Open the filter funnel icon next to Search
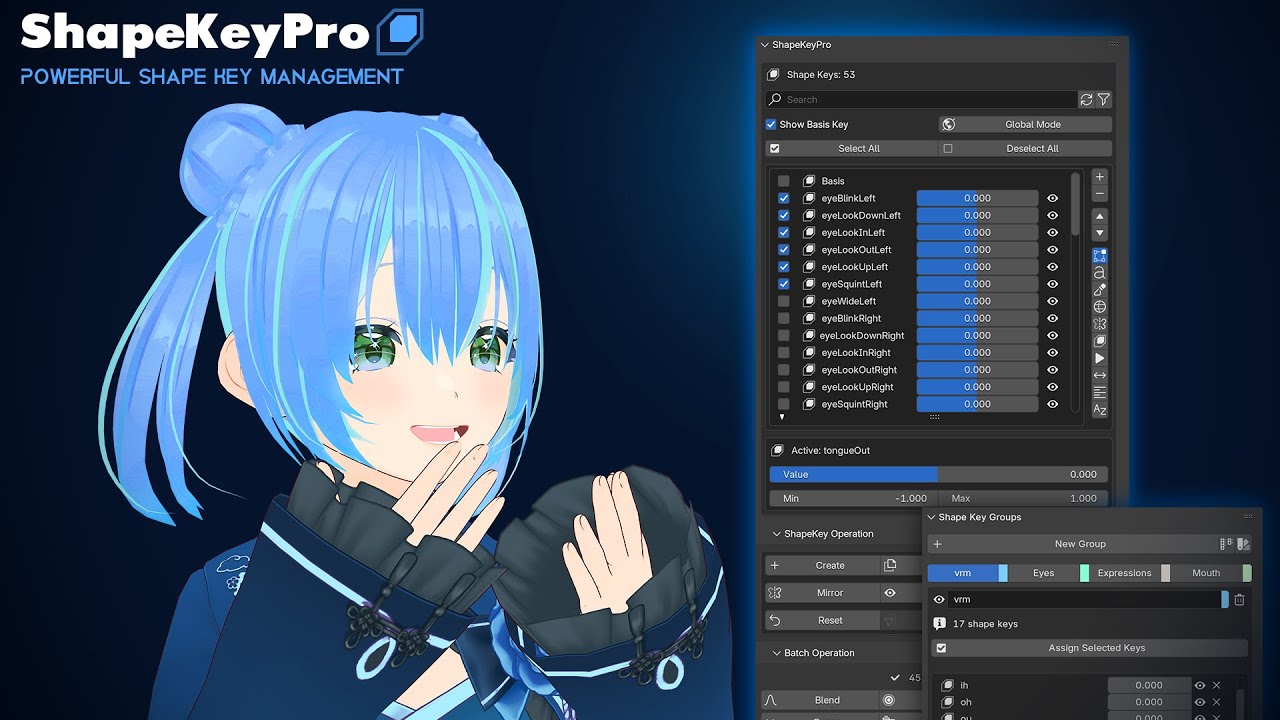 [1104, 99]
